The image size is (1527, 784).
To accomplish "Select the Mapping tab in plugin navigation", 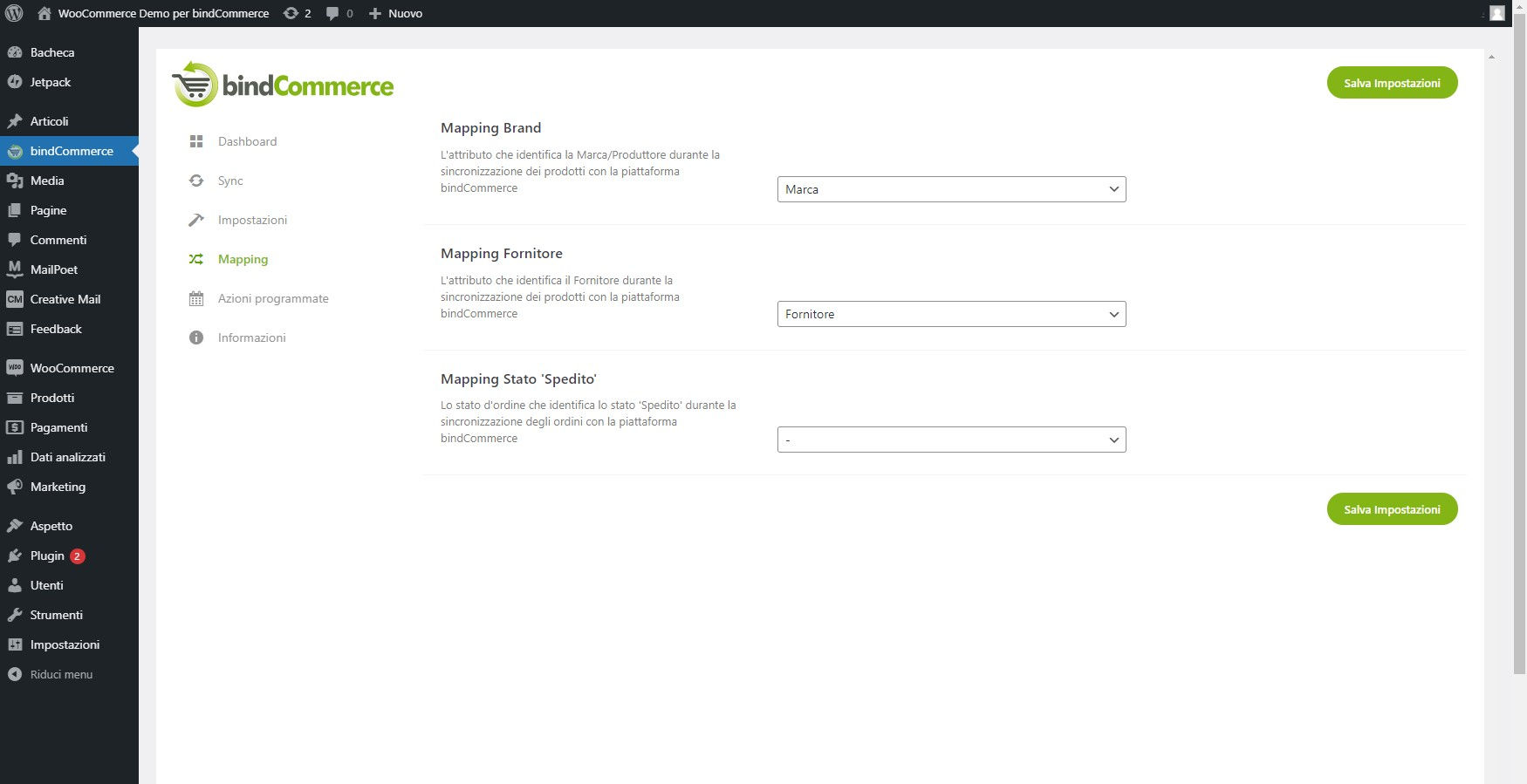I will coord(243,259).
